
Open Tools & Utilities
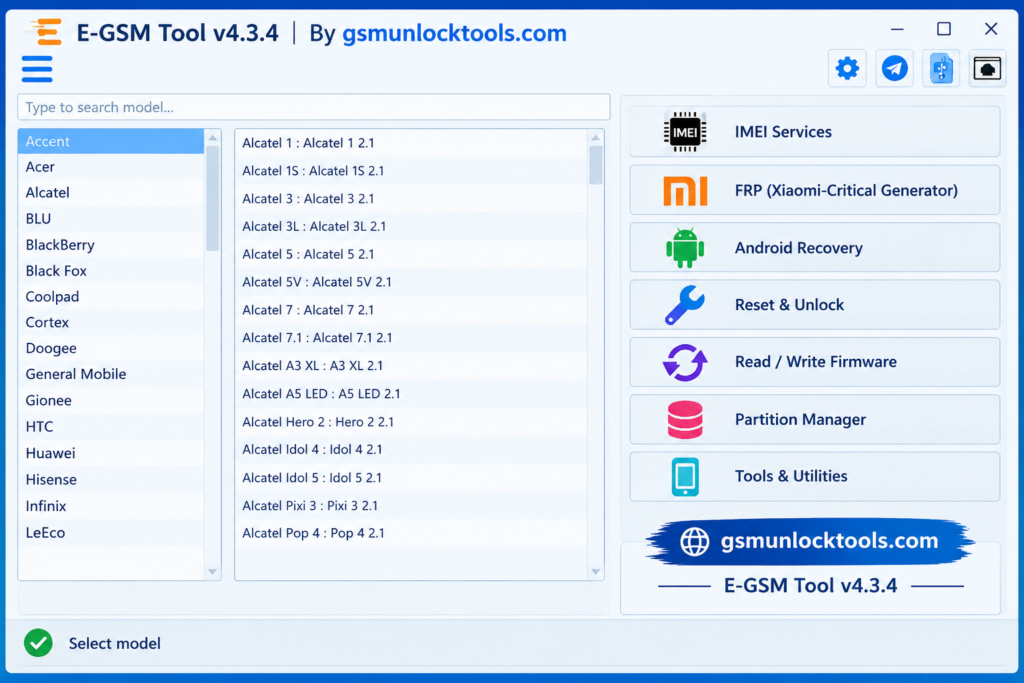[814, 477]
